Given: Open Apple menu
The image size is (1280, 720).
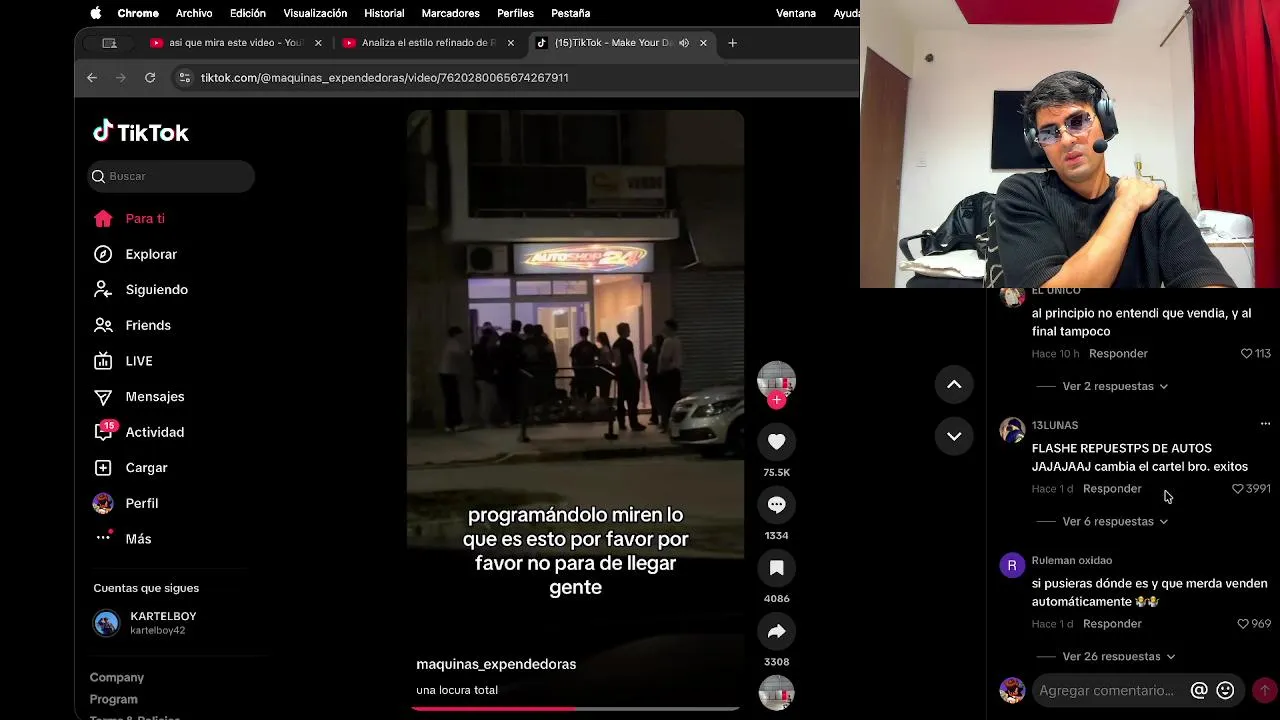Looking at the screenshot, I should [96, 13].
